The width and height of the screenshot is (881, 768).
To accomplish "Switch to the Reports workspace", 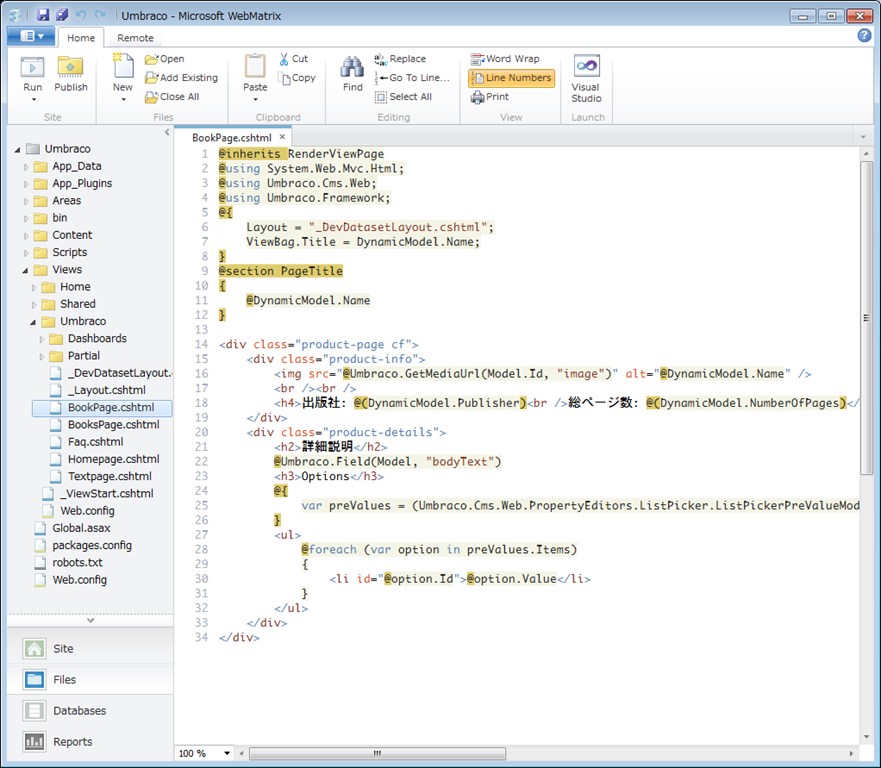I will click(72, 742).
